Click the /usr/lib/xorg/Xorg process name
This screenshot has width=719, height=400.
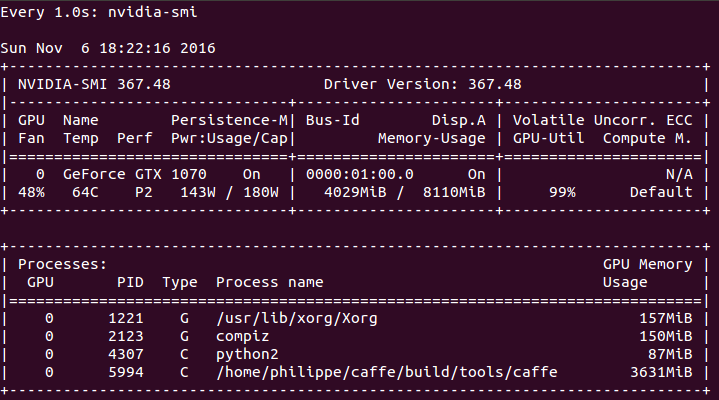pos(297,318)
